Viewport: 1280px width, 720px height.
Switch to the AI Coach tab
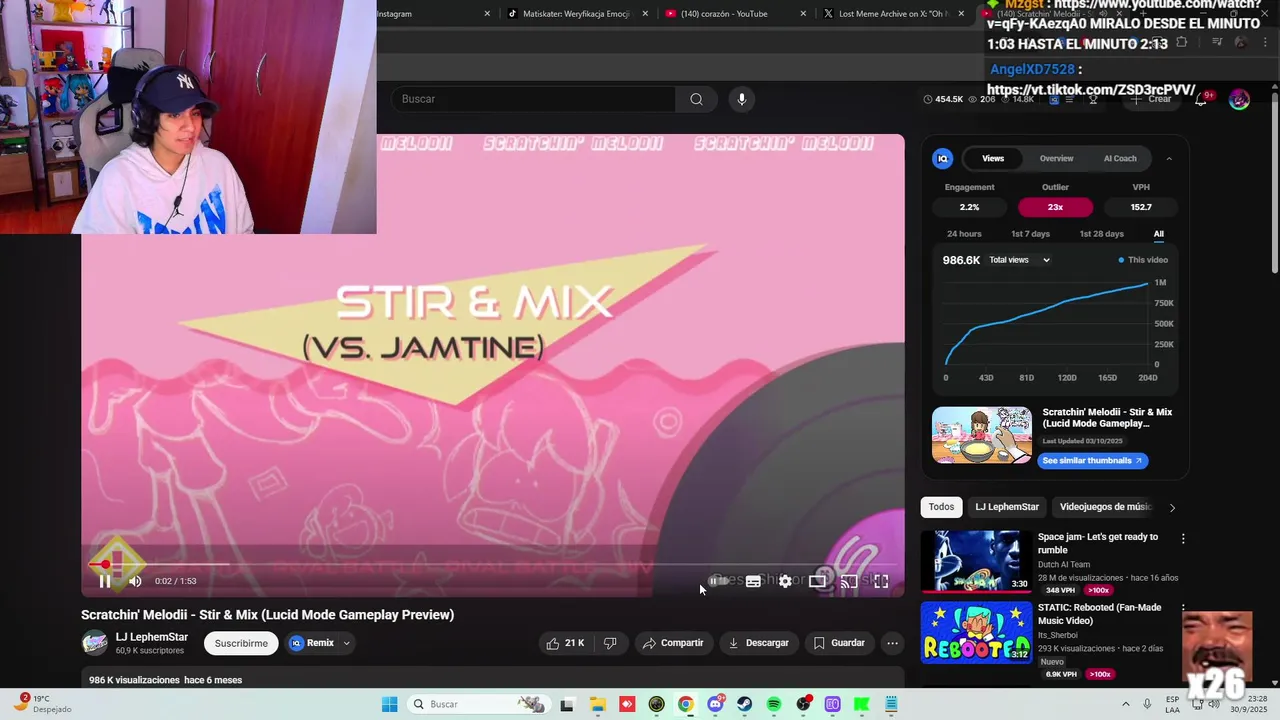pos(1120,158)
